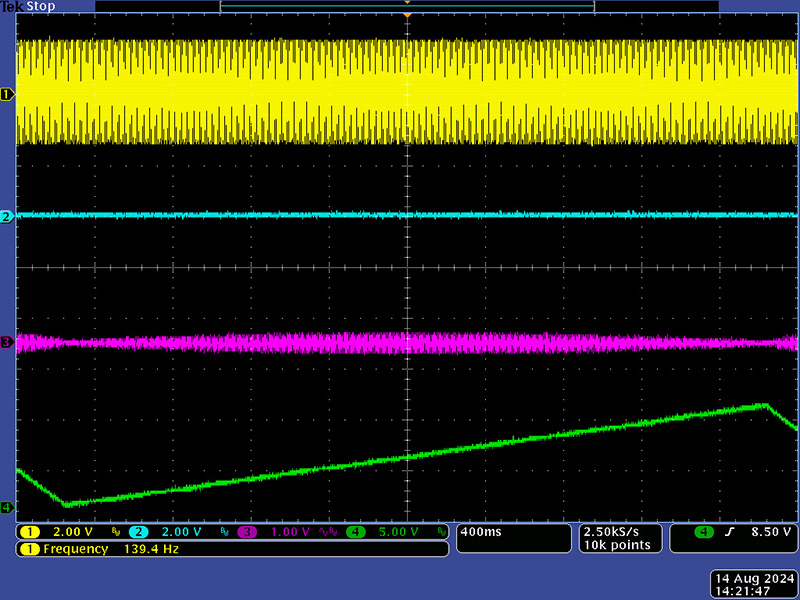The image size is (800, 600).
Task: Click channel 3 scale 1.00 V readout
Action: 290,532
